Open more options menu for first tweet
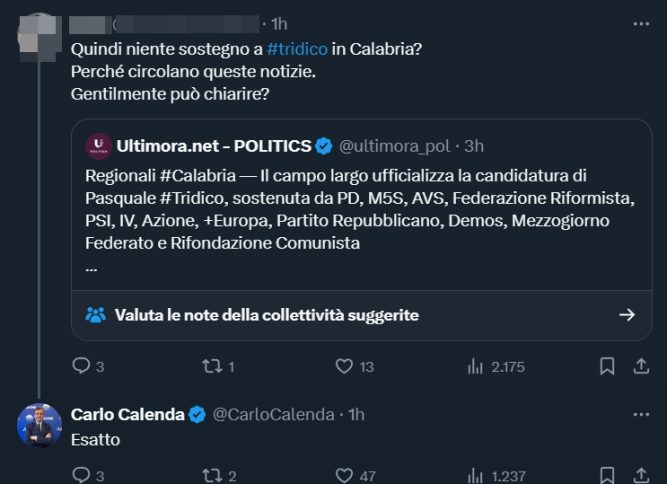The image size is (667, 484). click(x=640, y=22)
